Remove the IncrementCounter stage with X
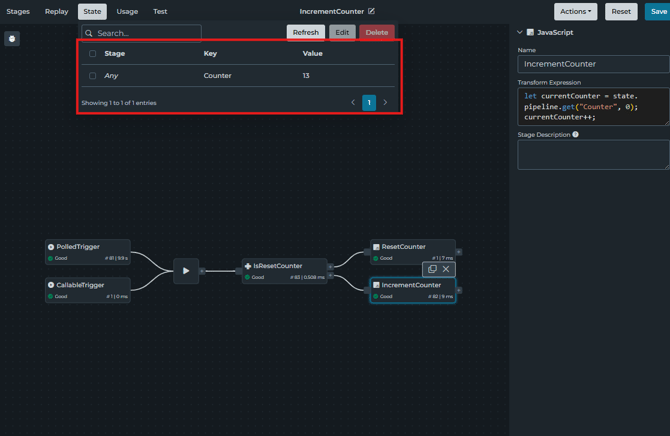Image resolution: width=670 pixels, height=436 pixels. [x=446, y=269]
